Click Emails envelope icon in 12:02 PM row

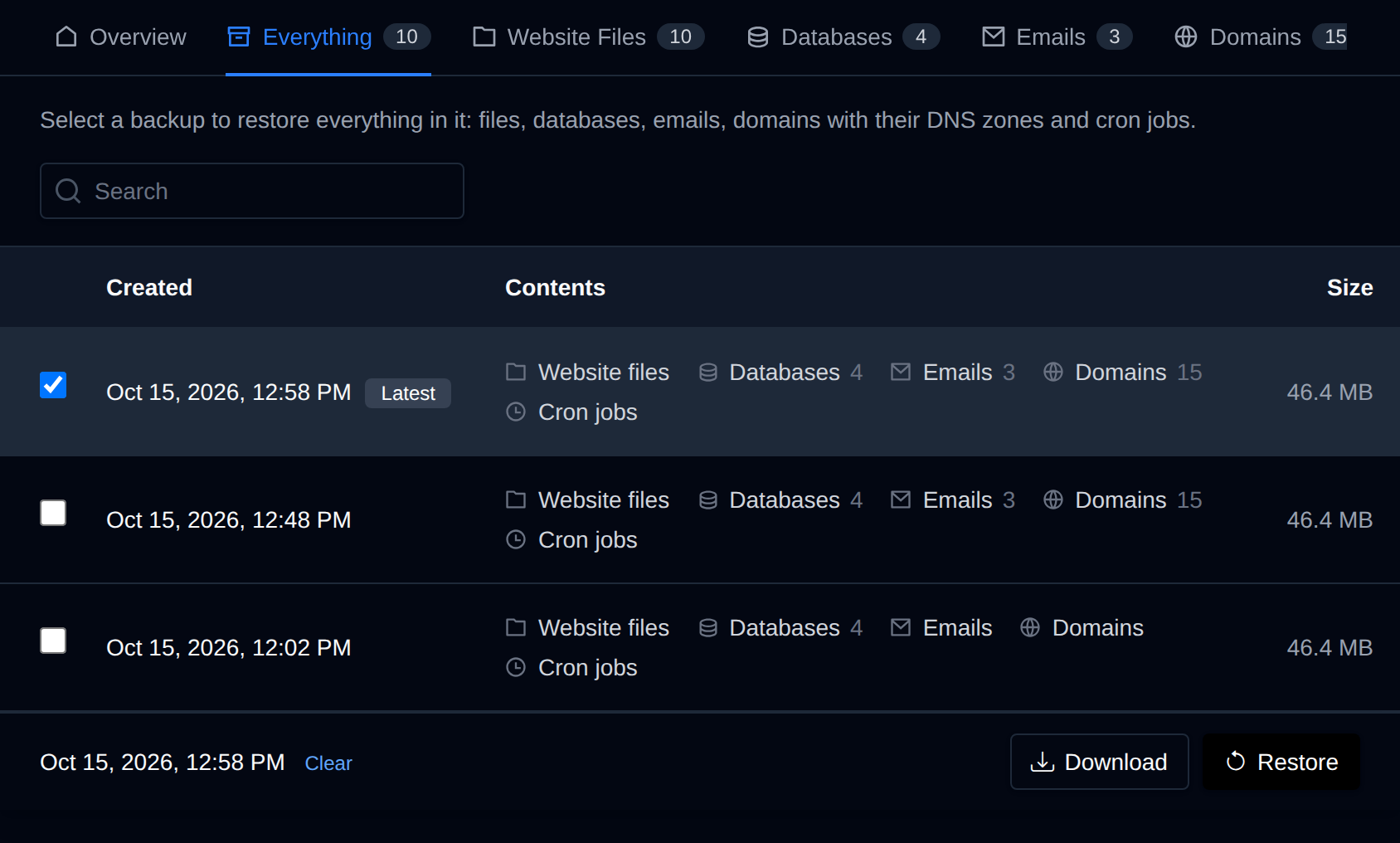(x=901, y=627)
